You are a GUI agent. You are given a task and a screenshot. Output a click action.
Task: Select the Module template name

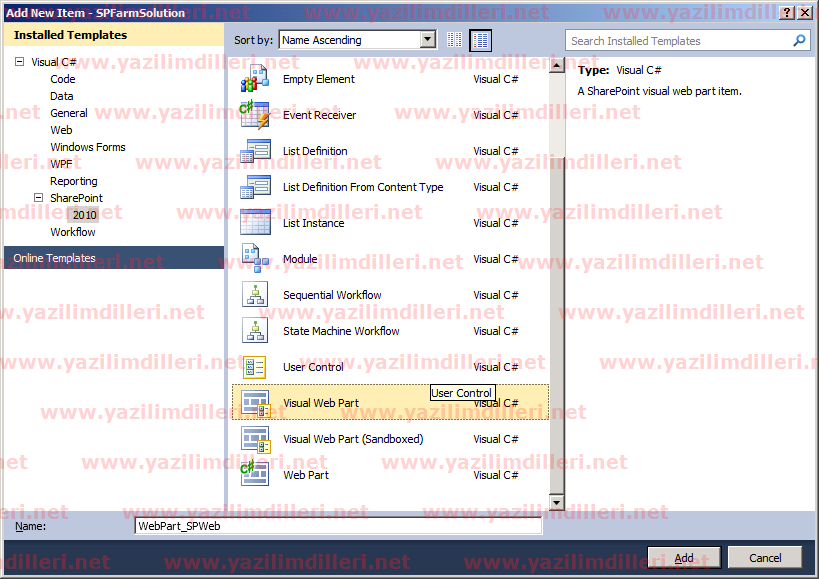tap(300, 259)
